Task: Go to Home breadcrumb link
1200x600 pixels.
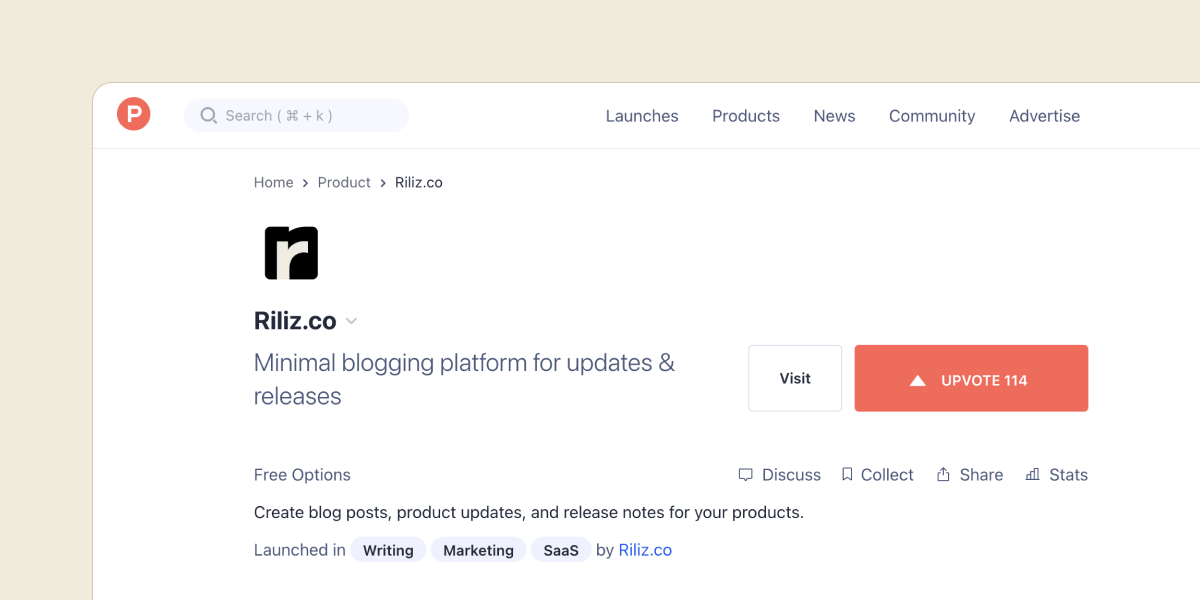Action: [273, 182]
